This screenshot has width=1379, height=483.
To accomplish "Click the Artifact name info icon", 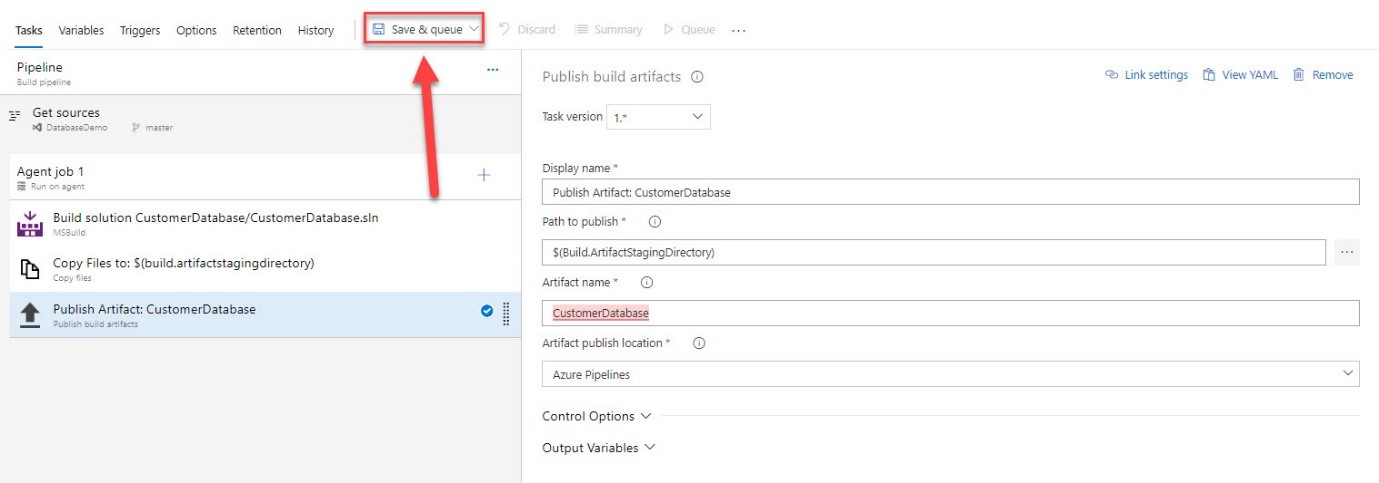I will click(646, 283).
